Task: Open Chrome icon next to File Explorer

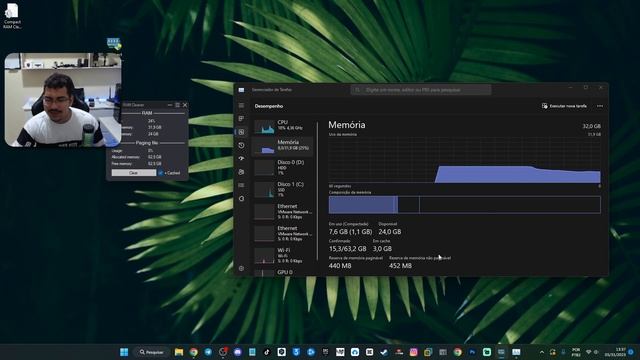Action: click(193, 352)
